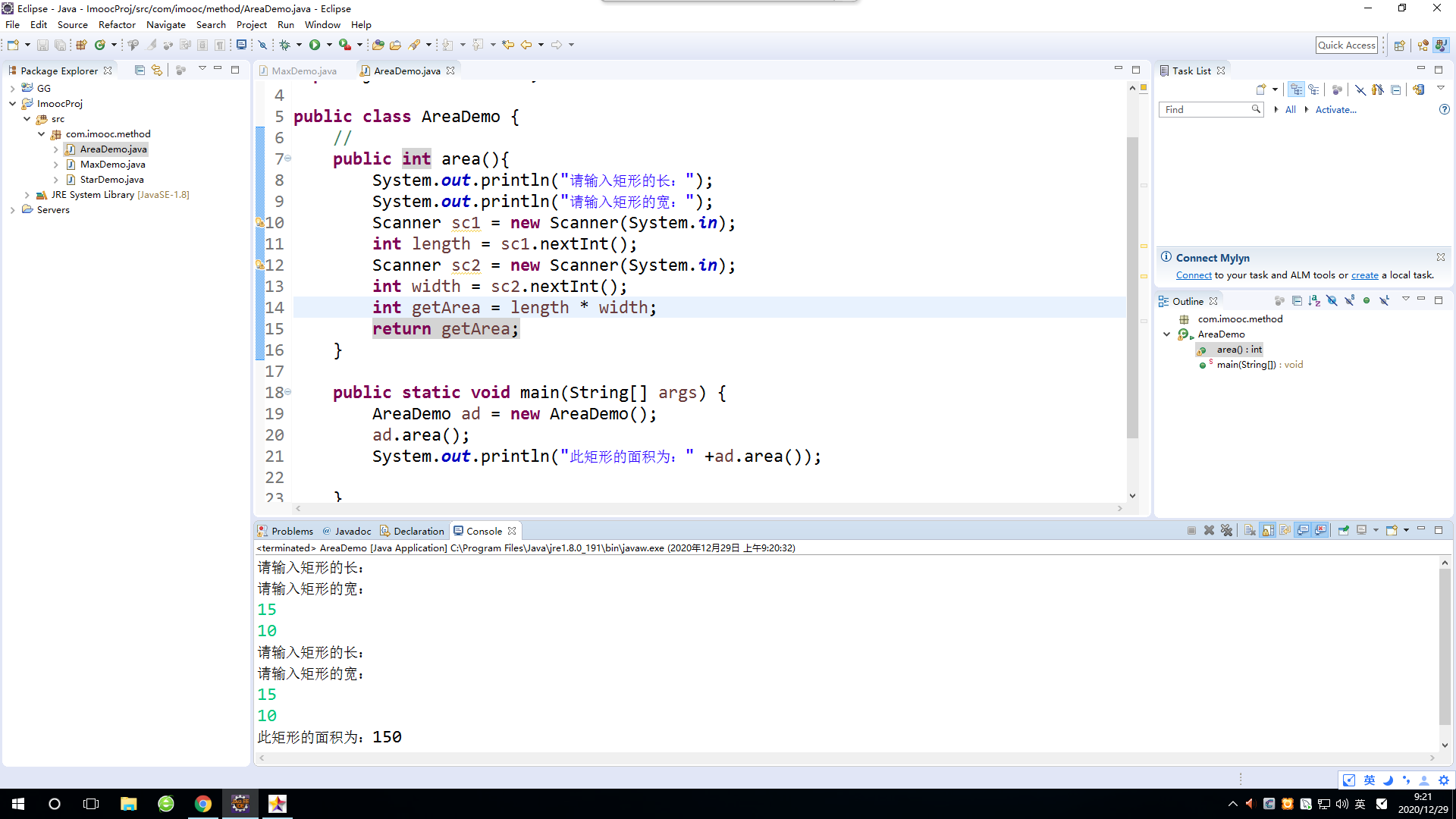Open the Navigate menu
Screen dimensions: 1456x819
pyautogui.click(x=166, y=25)
